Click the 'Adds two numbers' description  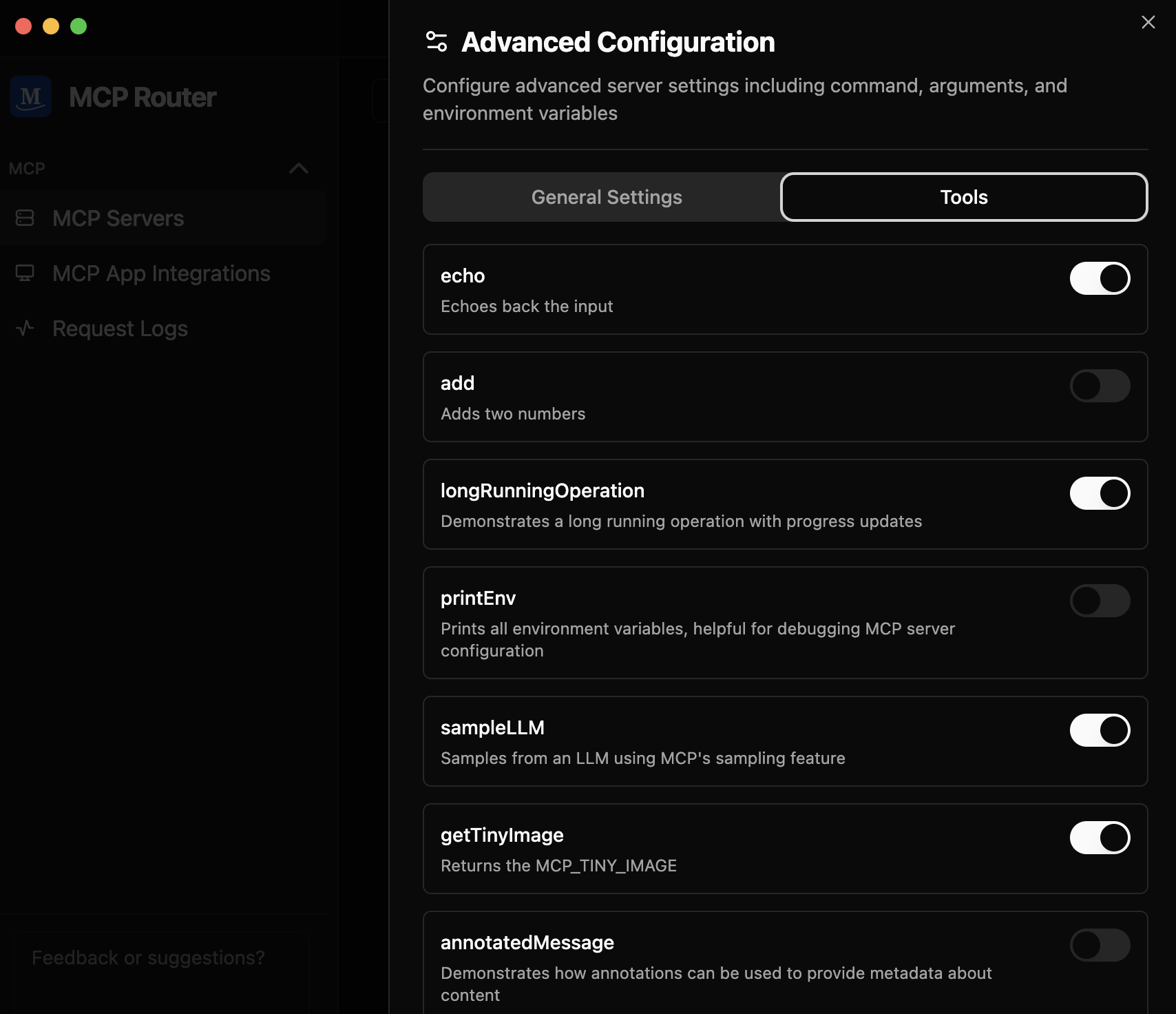(x=513, y=413)
